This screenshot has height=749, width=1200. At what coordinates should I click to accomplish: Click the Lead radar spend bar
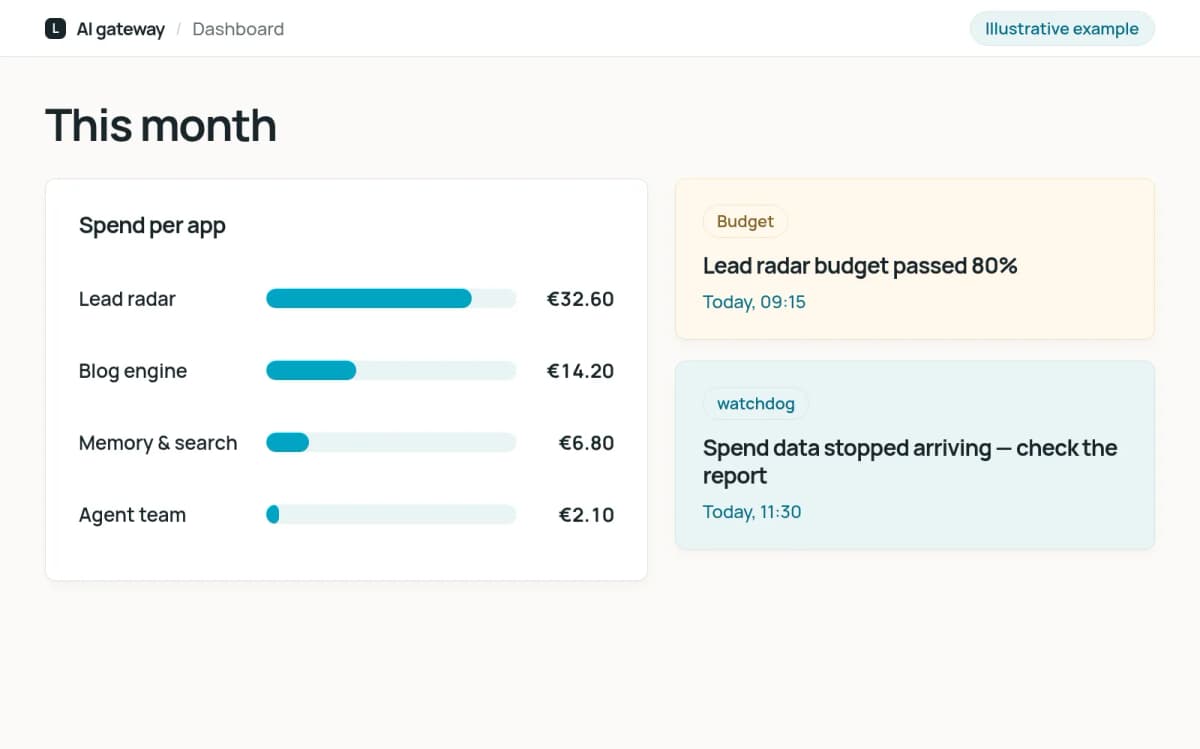(x=391, y=299)
